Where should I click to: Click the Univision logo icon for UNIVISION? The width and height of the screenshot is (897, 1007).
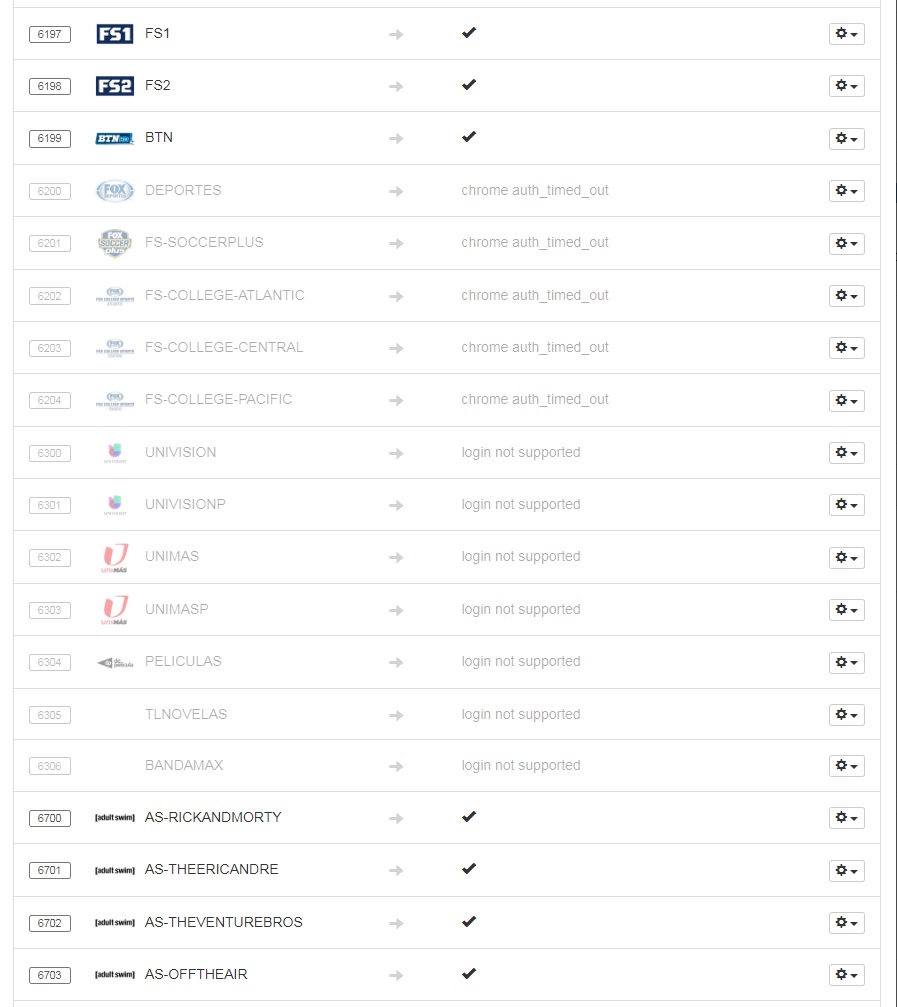pos(114,453)
